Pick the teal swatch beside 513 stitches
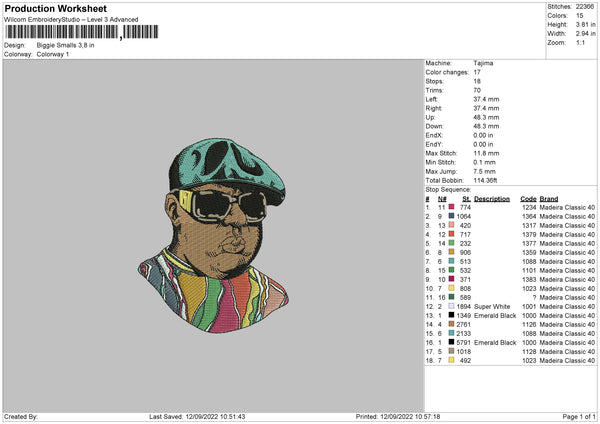 pos(452,261)
